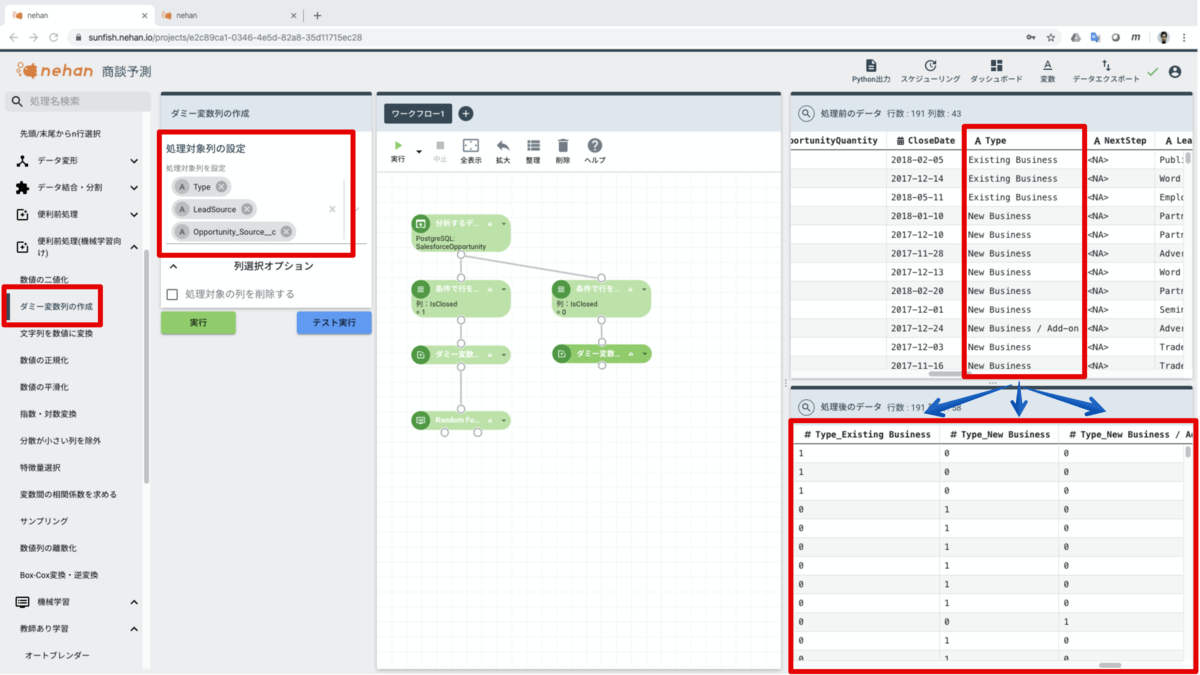Viewport: 1200px width, 675px height.
Task: Remove the LeadSource column chip
Action: (247, 209)
